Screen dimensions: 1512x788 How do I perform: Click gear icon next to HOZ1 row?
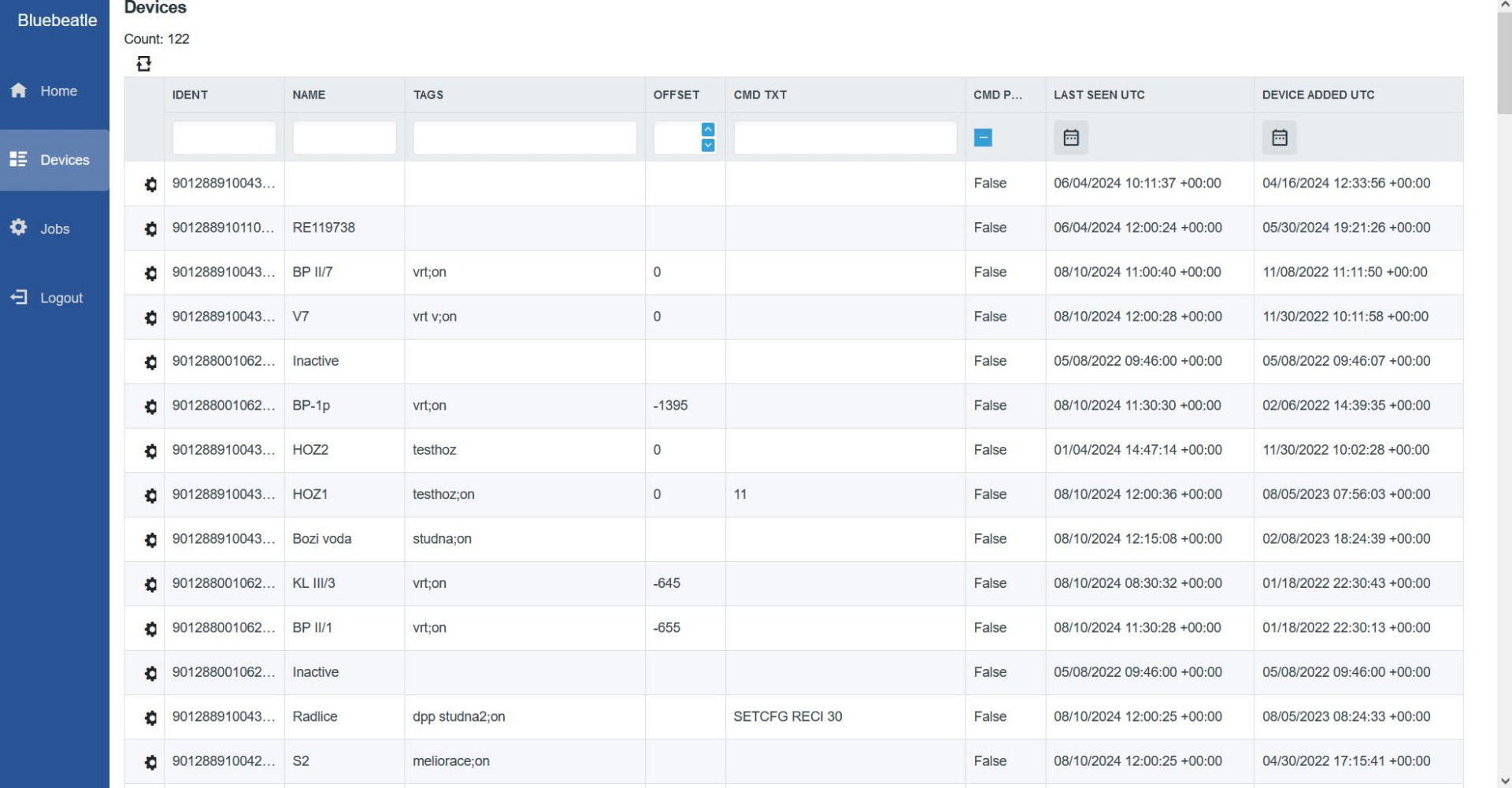click(x=150, y=496)
